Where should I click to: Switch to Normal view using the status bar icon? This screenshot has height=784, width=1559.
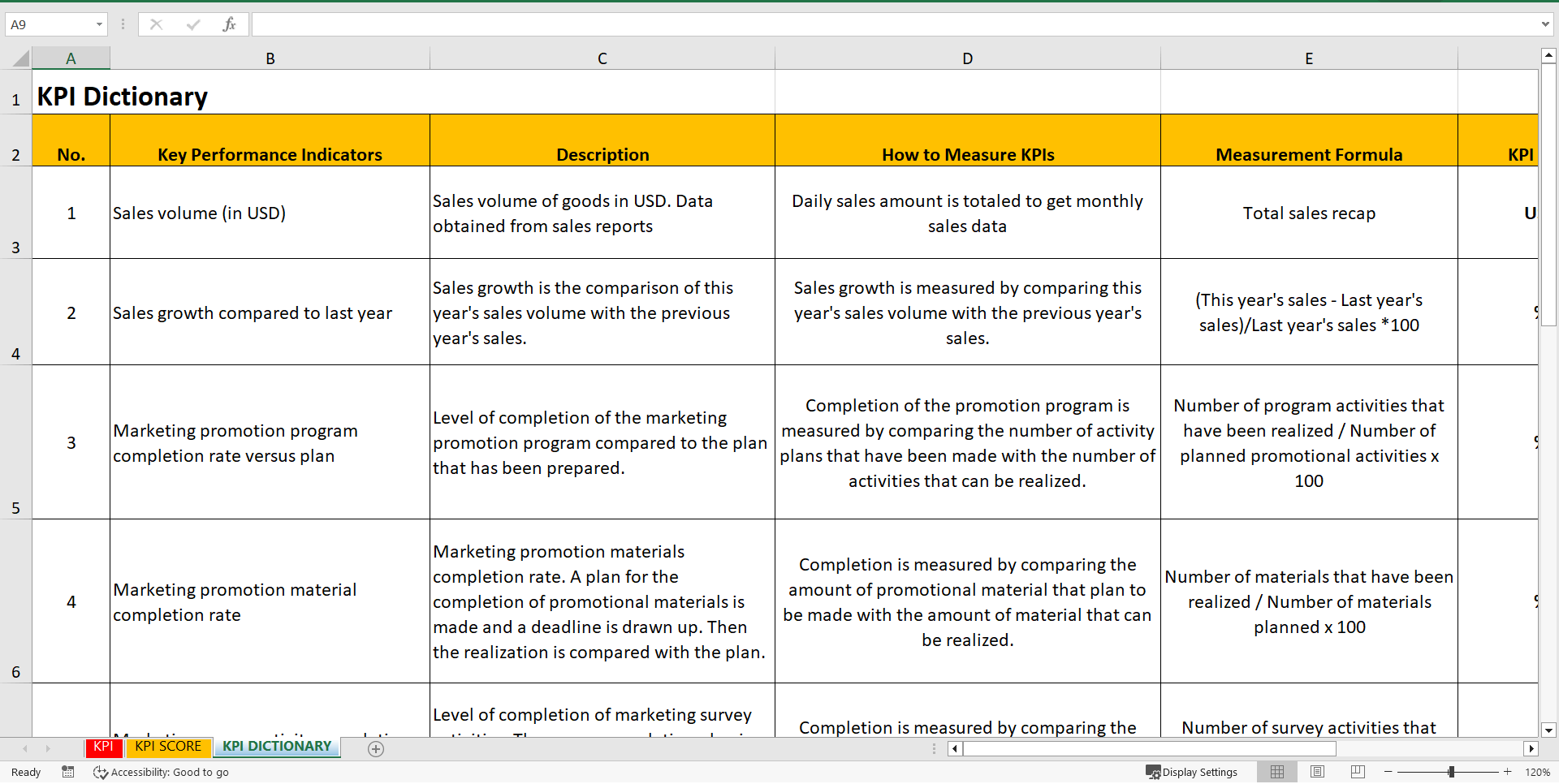pos(1277,772)
